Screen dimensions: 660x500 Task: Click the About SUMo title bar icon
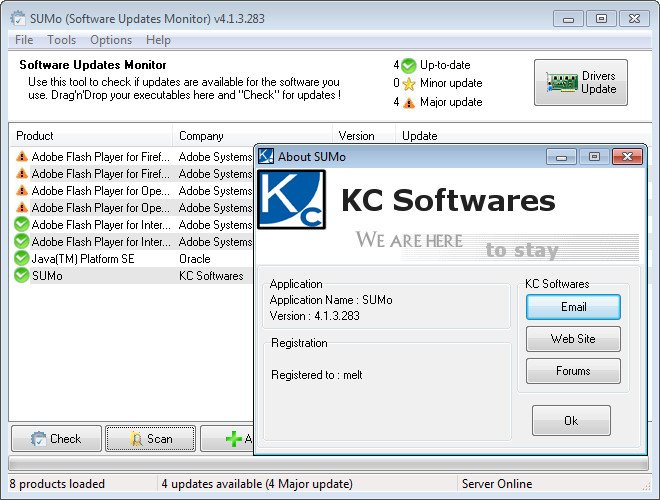coord(266,156)
